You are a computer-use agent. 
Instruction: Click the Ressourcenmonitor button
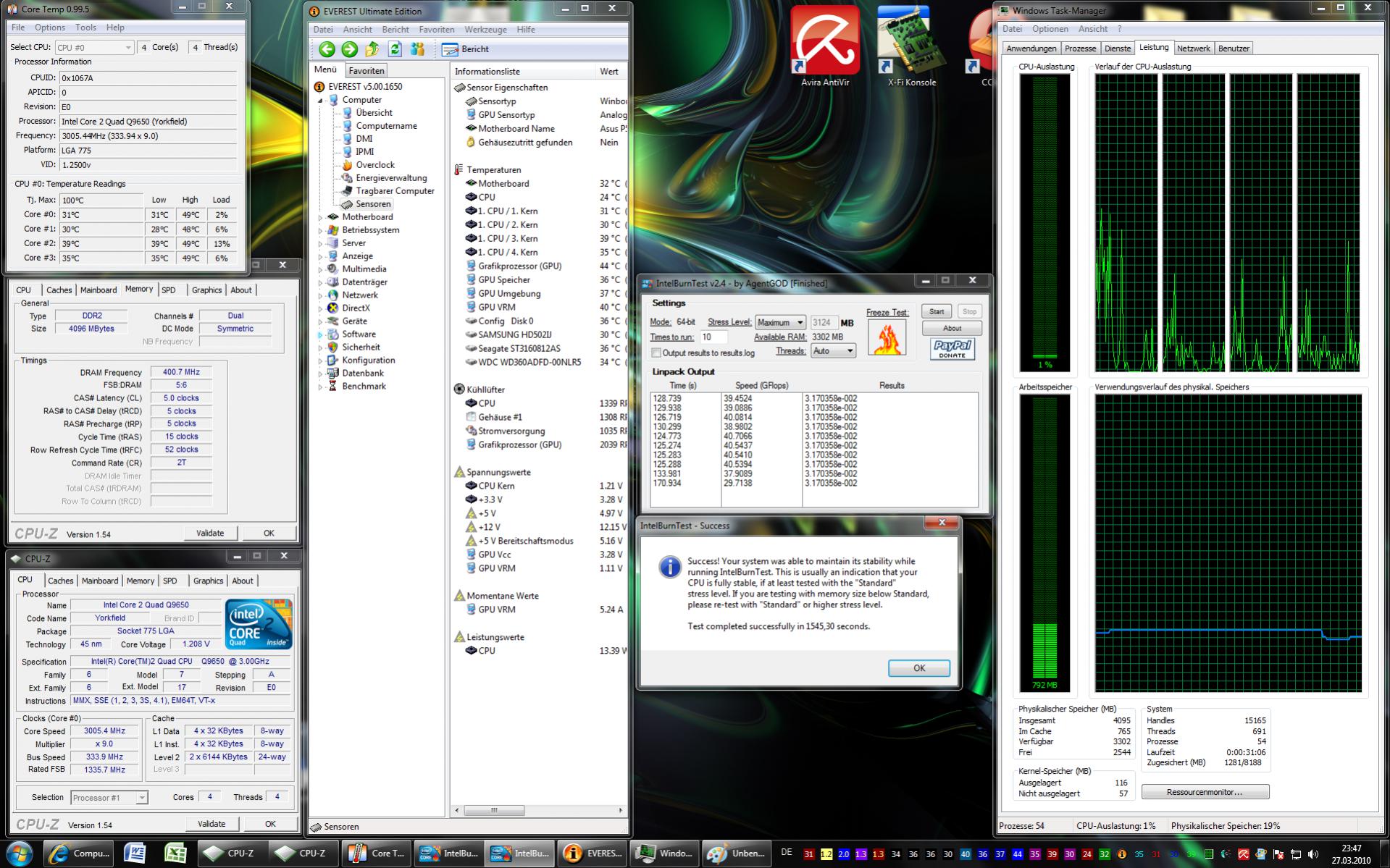[x=1205, y=792]
